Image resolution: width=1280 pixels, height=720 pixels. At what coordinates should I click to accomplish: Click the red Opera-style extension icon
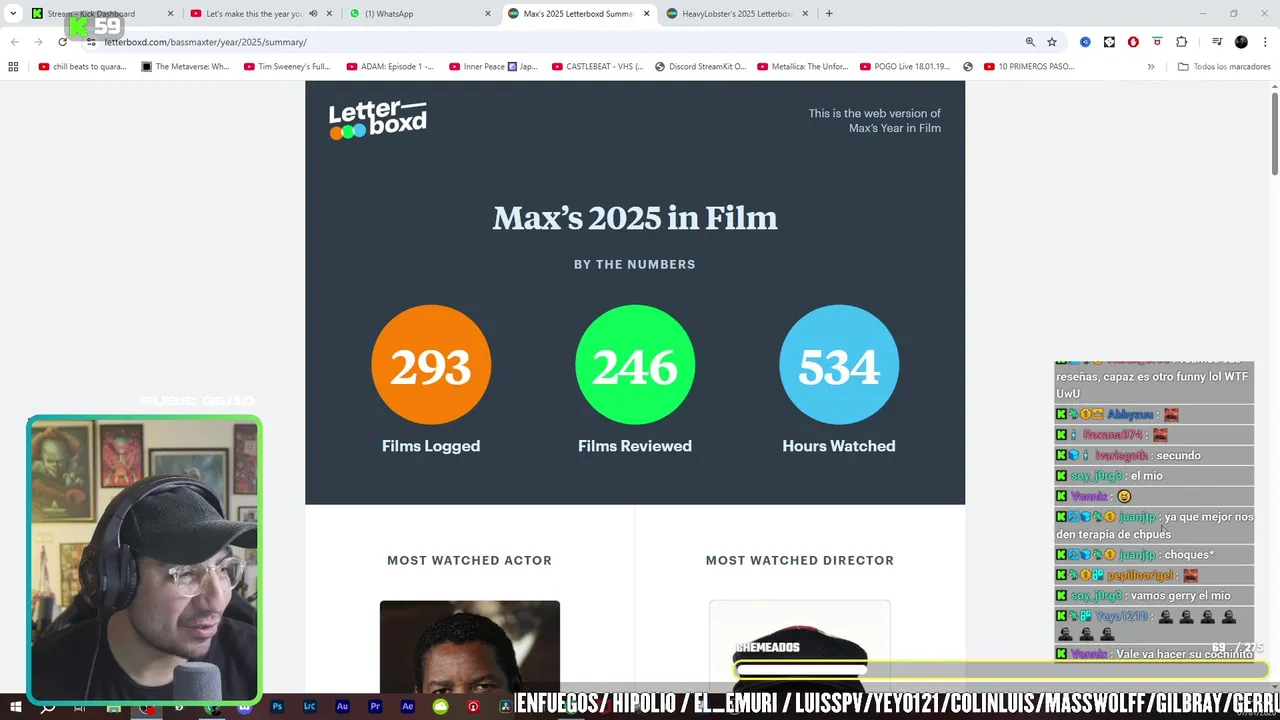coord(1133,42)
